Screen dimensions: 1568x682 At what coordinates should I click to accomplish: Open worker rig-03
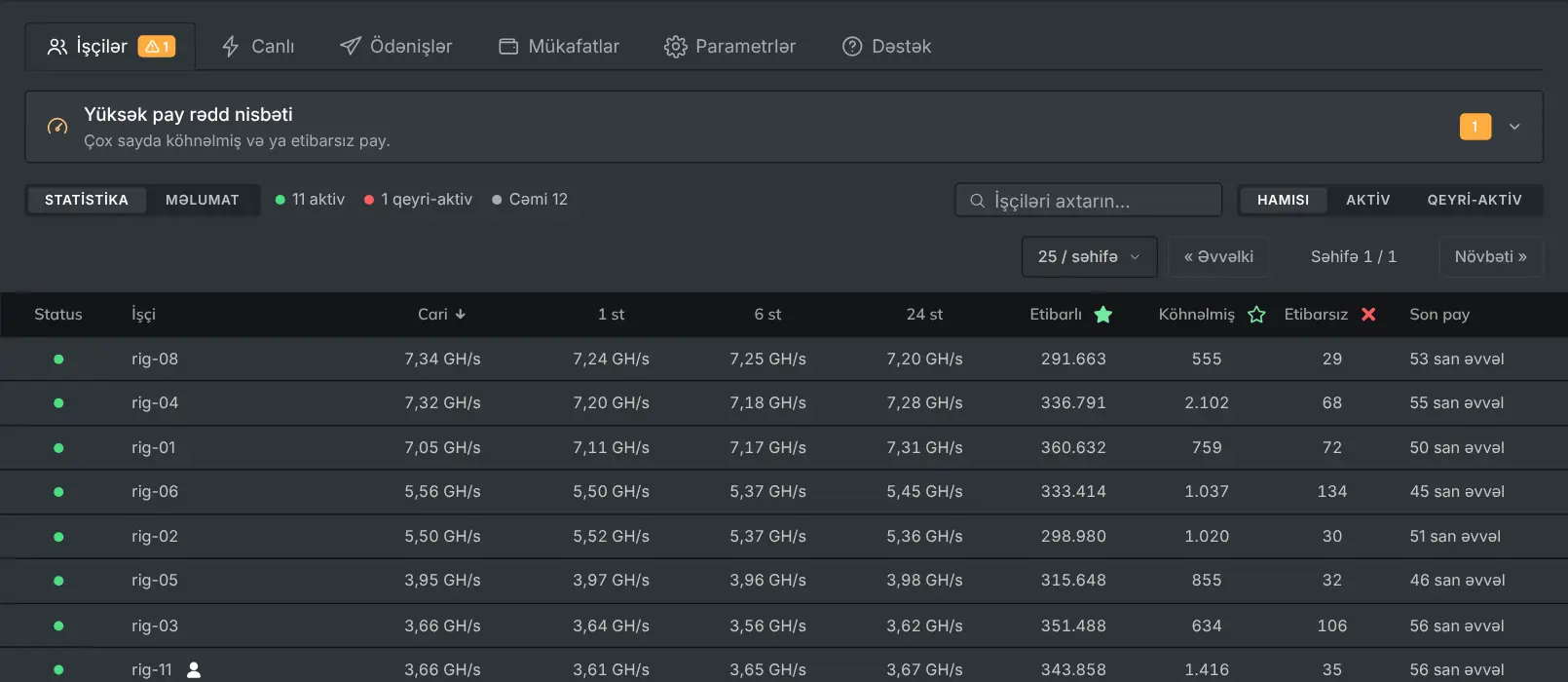pos(155,626)
